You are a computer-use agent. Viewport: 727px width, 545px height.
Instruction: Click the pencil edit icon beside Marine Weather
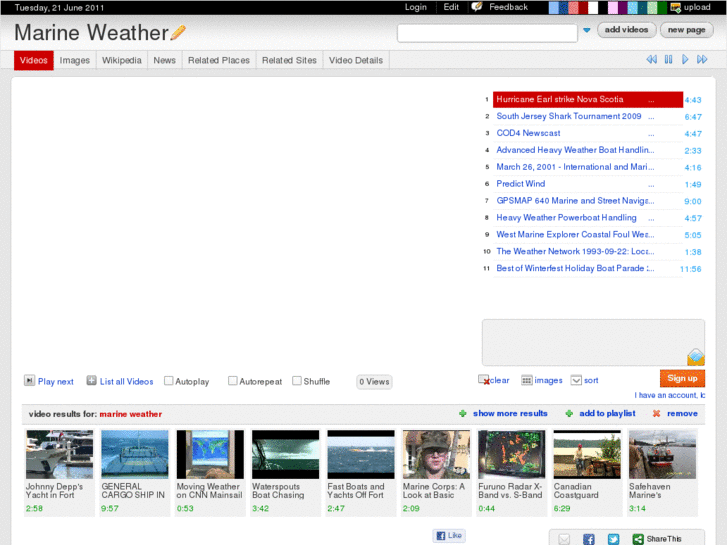[178, 33]
